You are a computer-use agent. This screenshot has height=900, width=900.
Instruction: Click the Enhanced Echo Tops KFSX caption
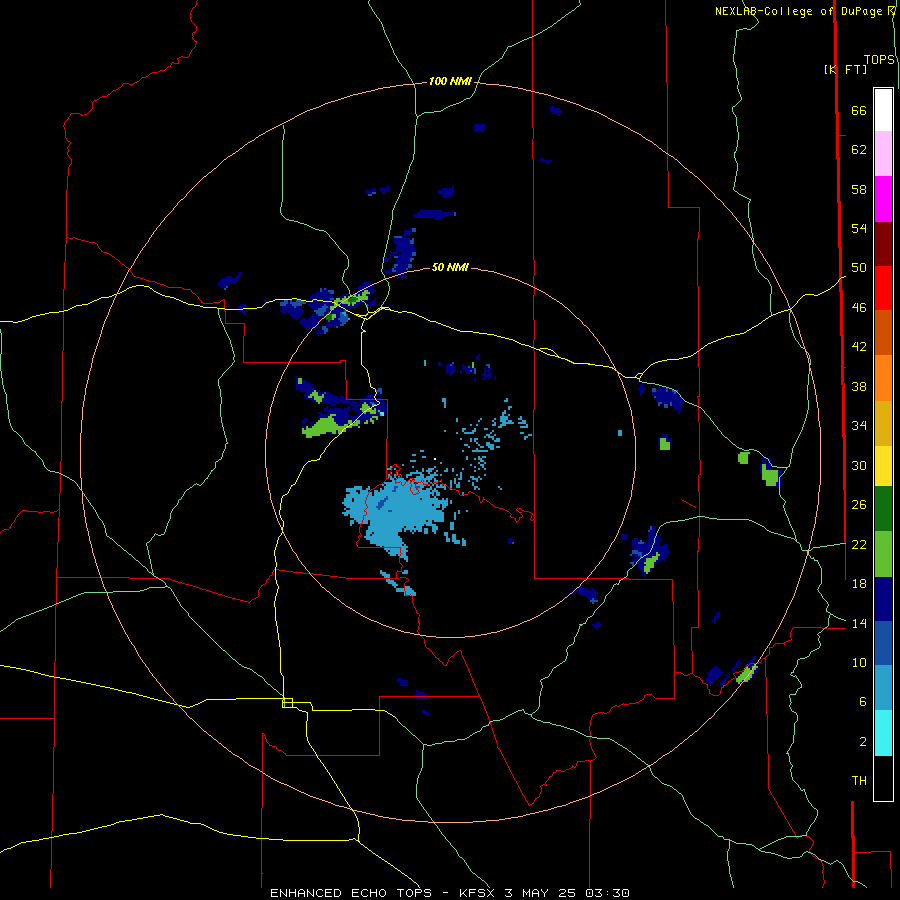tap(450, 893)
